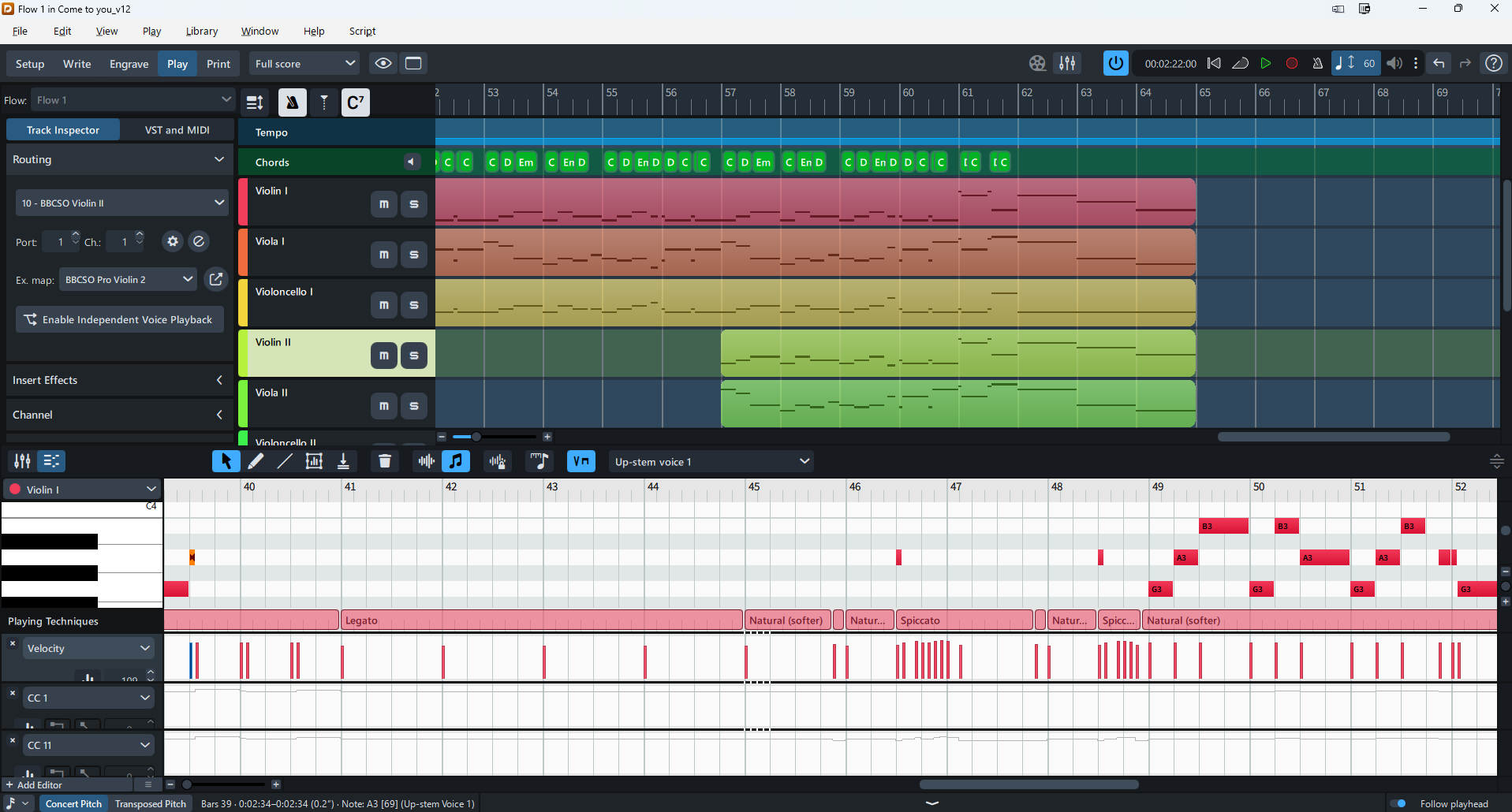Switch to the Engrave mode tab
The height and width of the screenshot is (812, 1512).
tap(129, 64)
